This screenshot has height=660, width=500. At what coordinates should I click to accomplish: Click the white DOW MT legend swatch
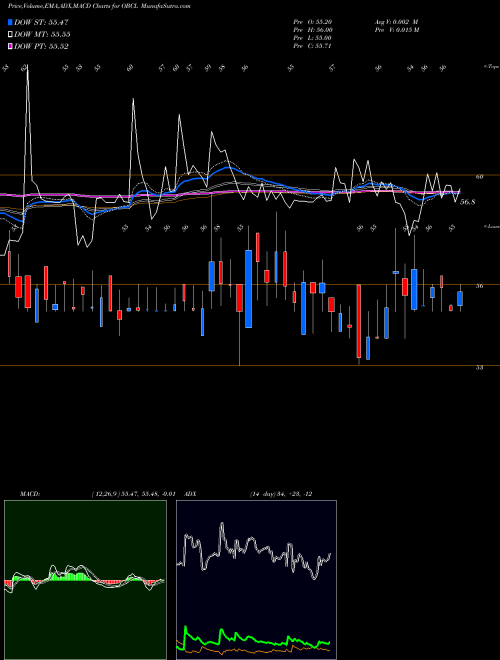11,35
